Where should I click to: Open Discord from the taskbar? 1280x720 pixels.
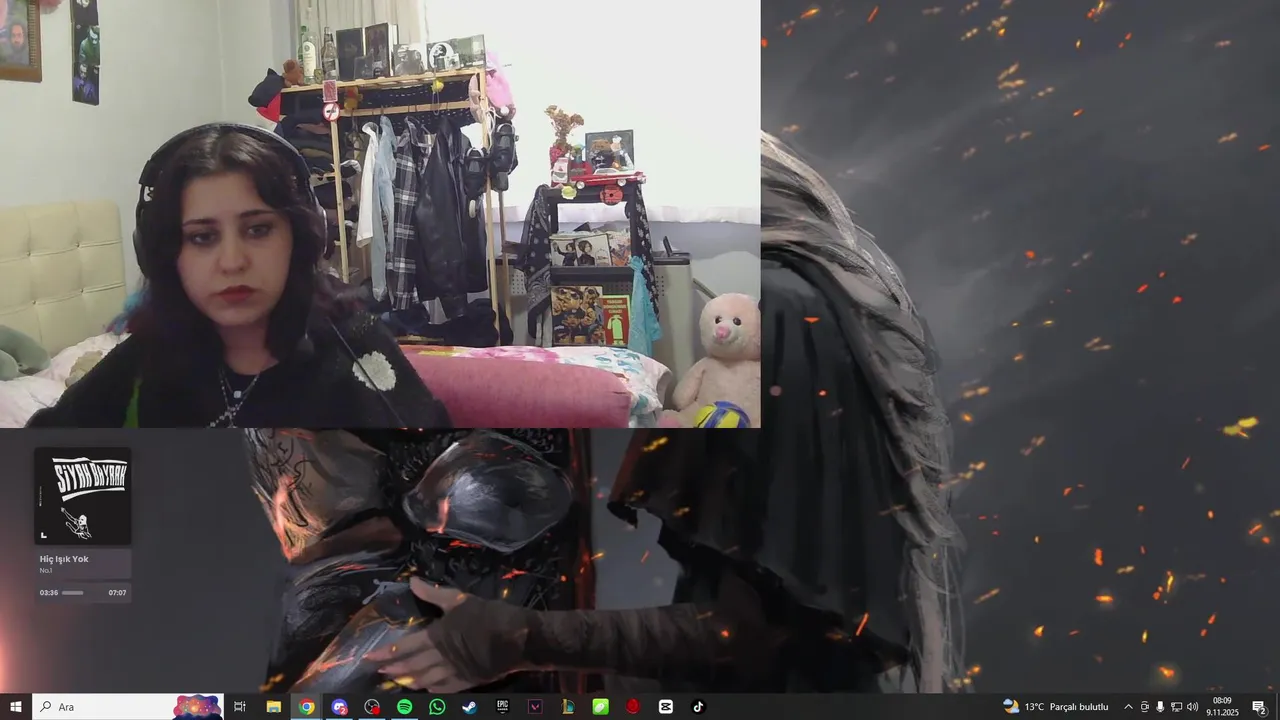pos(339,707)
